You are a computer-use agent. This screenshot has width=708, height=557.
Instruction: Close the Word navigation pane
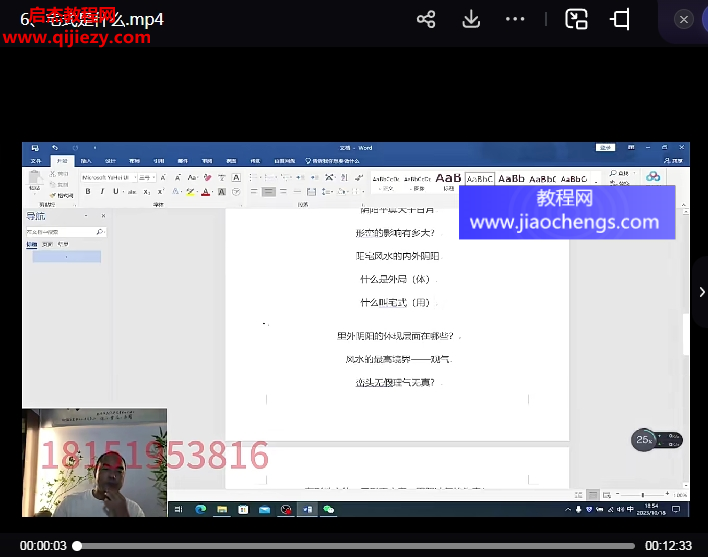[103, 216]
